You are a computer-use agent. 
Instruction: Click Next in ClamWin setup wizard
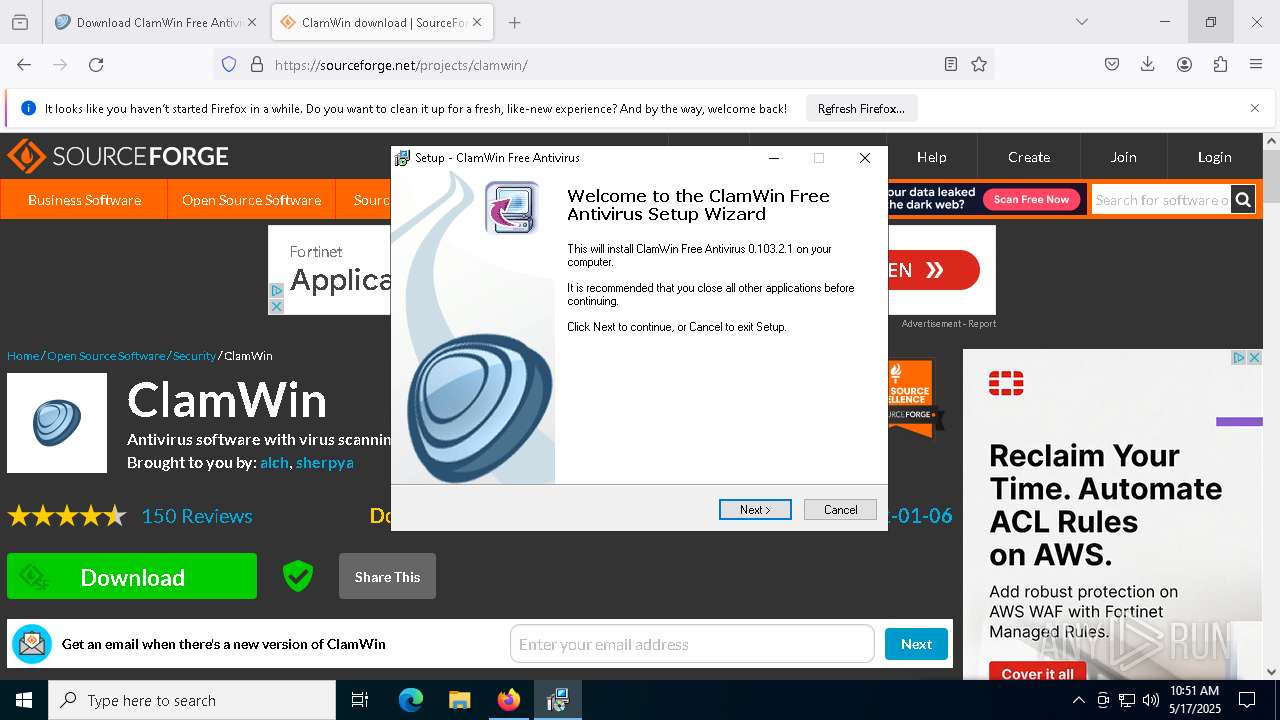pyautogui.click(x=755, y=510)
